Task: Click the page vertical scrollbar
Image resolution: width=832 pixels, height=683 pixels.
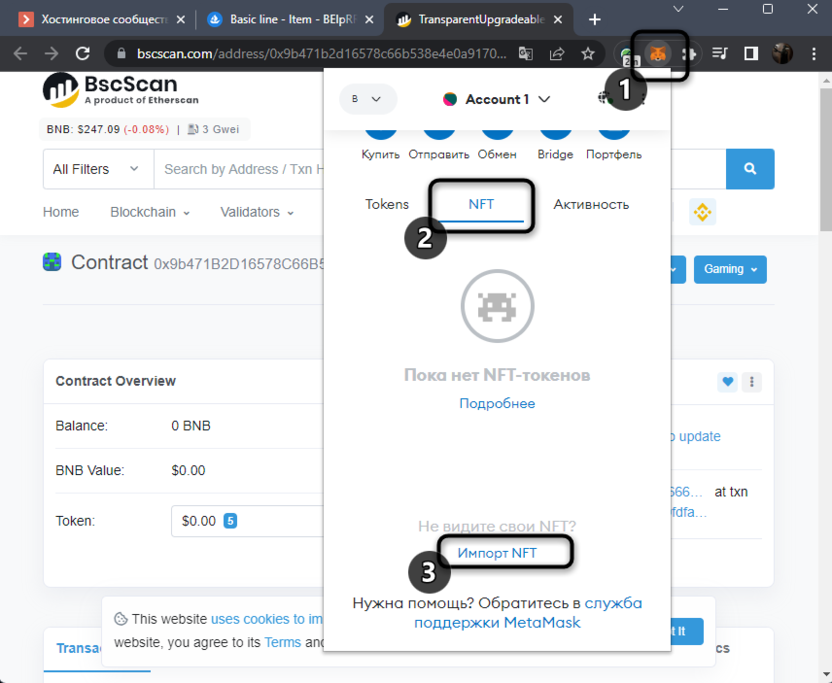Action: (826, 159)
